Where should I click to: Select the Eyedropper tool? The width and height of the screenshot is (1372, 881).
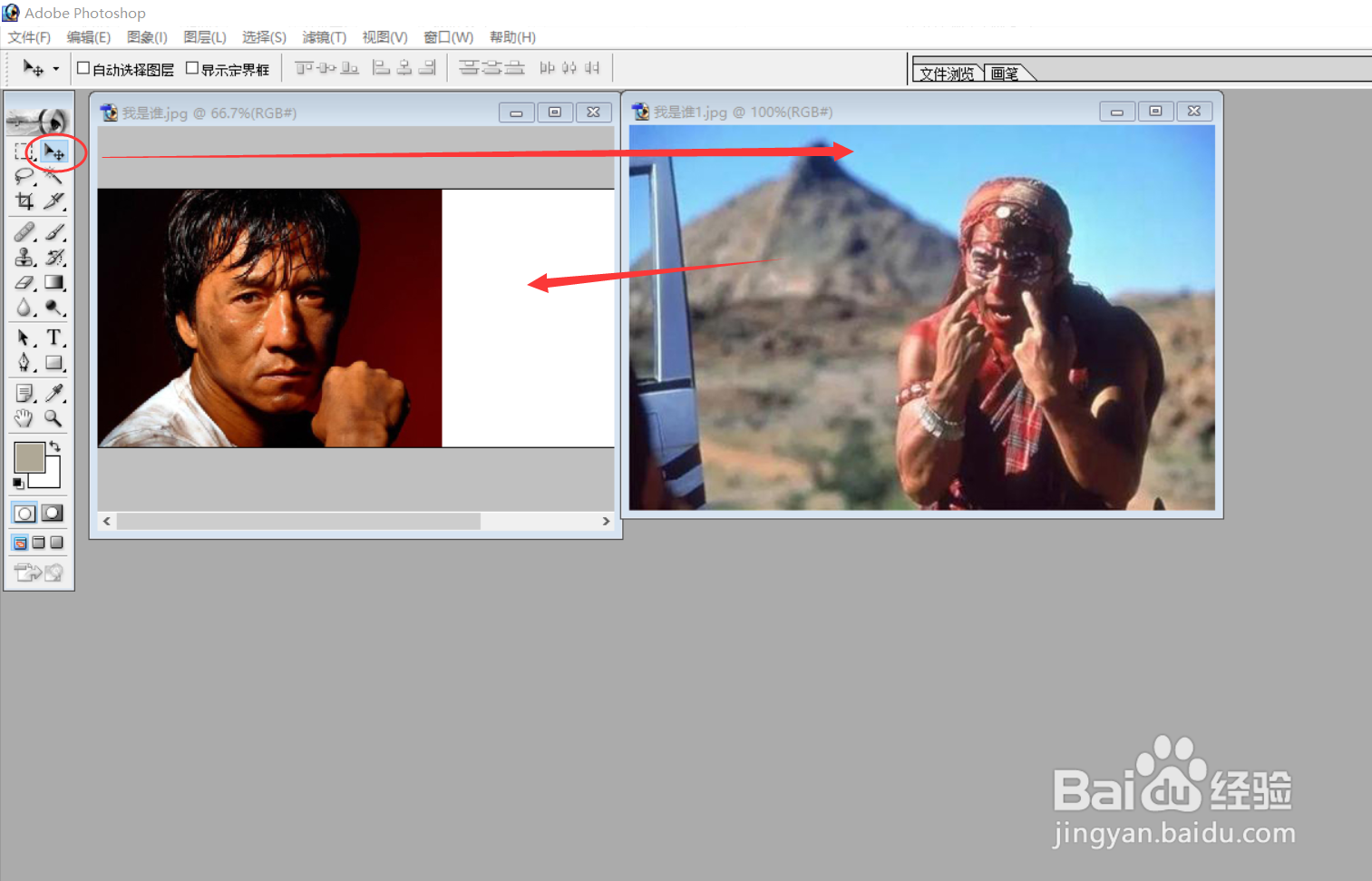tap(54, 394)
